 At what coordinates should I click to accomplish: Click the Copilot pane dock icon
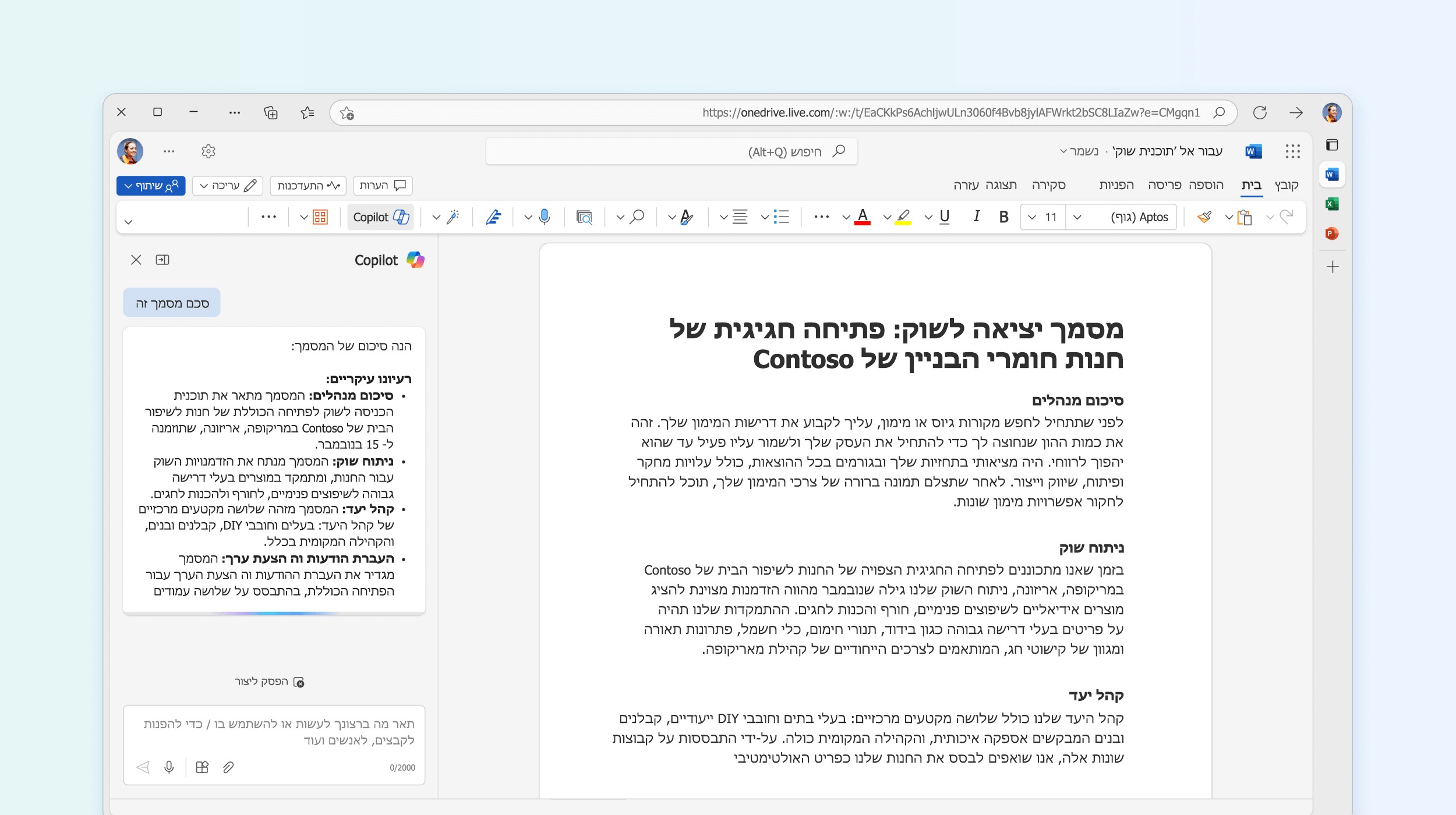162,260
